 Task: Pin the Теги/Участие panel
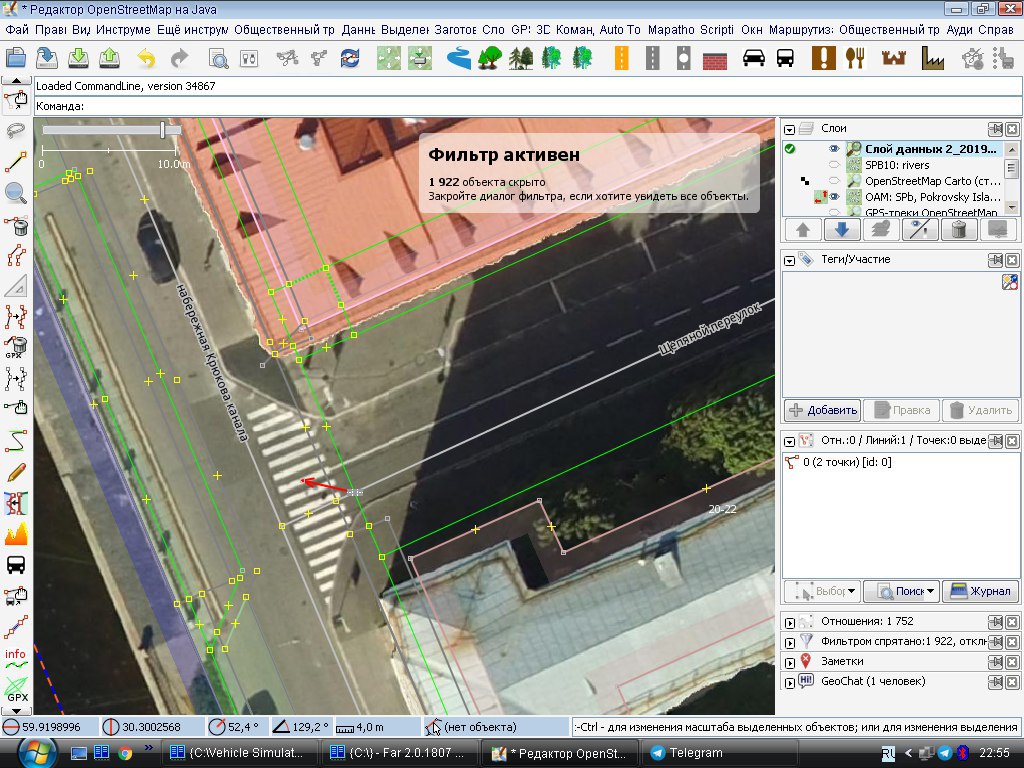pos(995,260)
